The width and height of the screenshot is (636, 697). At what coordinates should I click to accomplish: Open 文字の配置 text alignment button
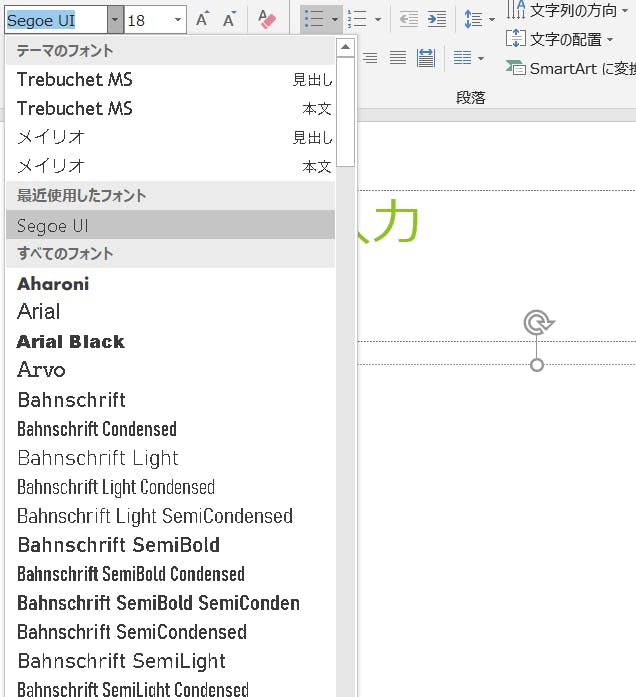[560, 39]
